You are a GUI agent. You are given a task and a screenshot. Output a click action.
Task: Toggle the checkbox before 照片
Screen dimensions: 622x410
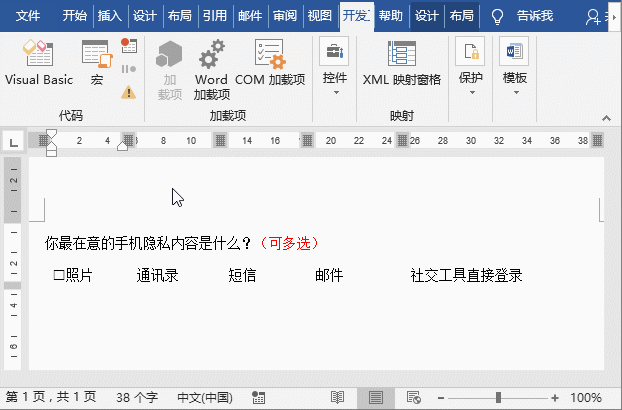coord(59,275)
